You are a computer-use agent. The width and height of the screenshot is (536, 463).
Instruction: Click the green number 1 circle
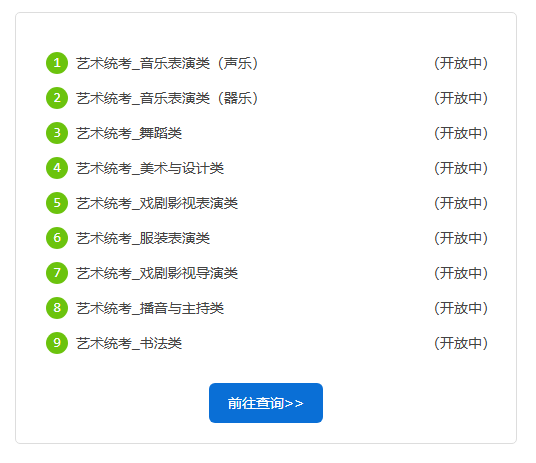pos(57,63)
